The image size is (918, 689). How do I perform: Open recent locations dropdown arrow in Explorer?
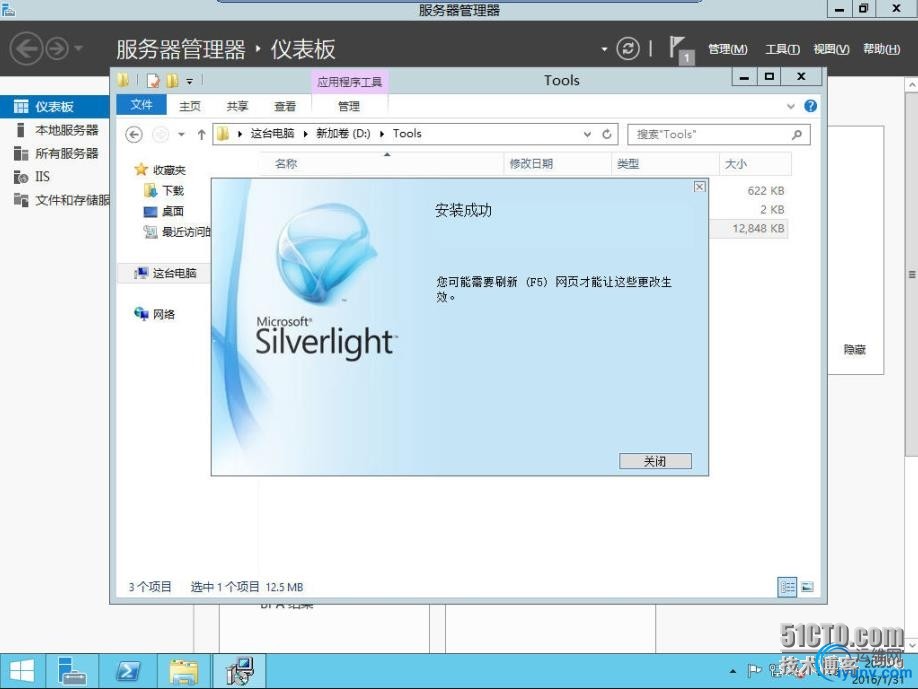(181, 135)
